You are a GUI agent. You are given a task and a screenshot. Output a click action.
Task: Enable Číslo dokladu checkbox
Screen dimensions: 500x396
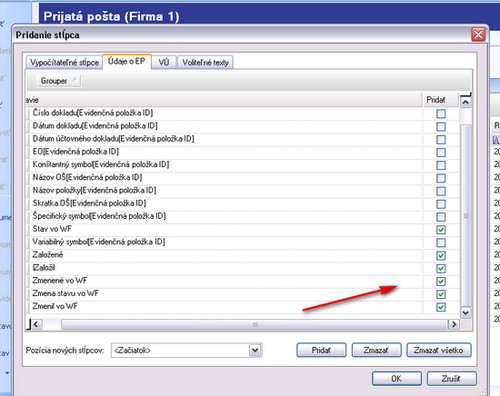click(441, 114)
